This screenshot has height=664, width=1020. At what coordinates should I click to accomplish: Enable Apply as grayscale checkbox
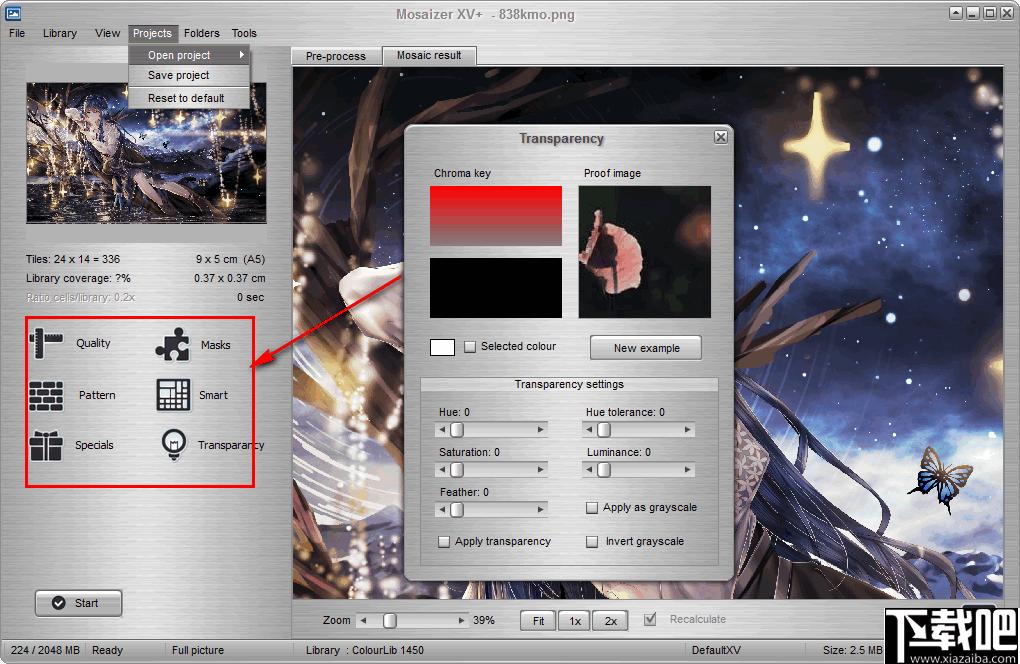(x=592, y=508)
